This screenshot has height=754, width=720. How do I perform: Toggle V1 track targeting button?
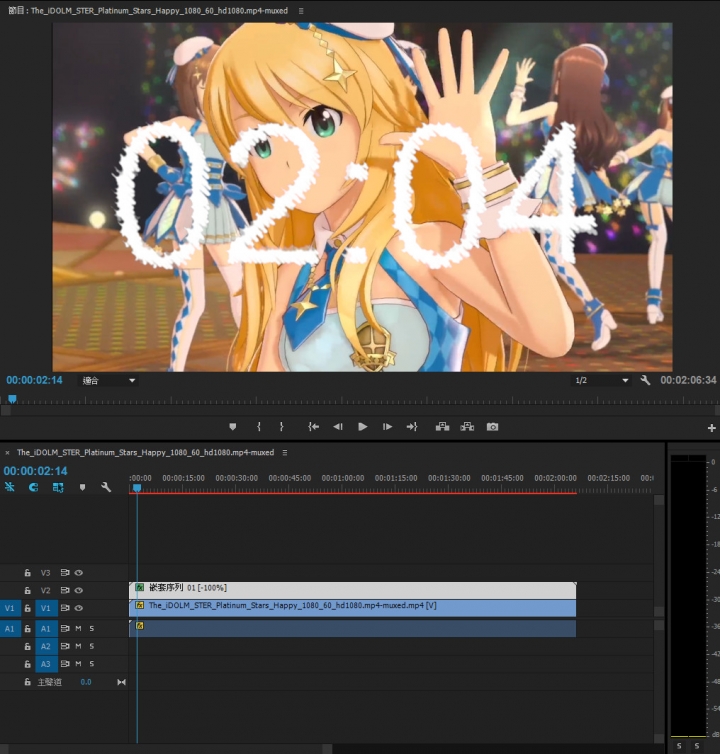click(46, 608)
